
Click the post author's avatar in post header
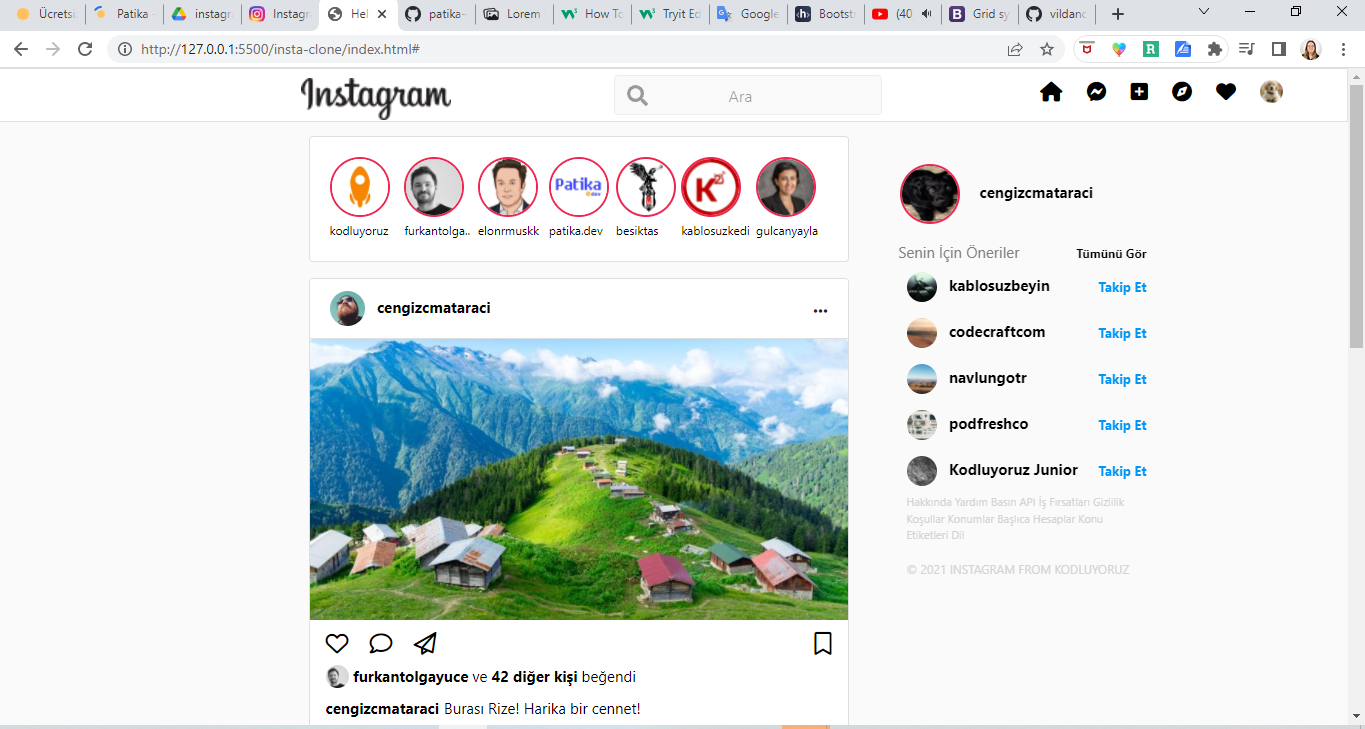[347, 308]
